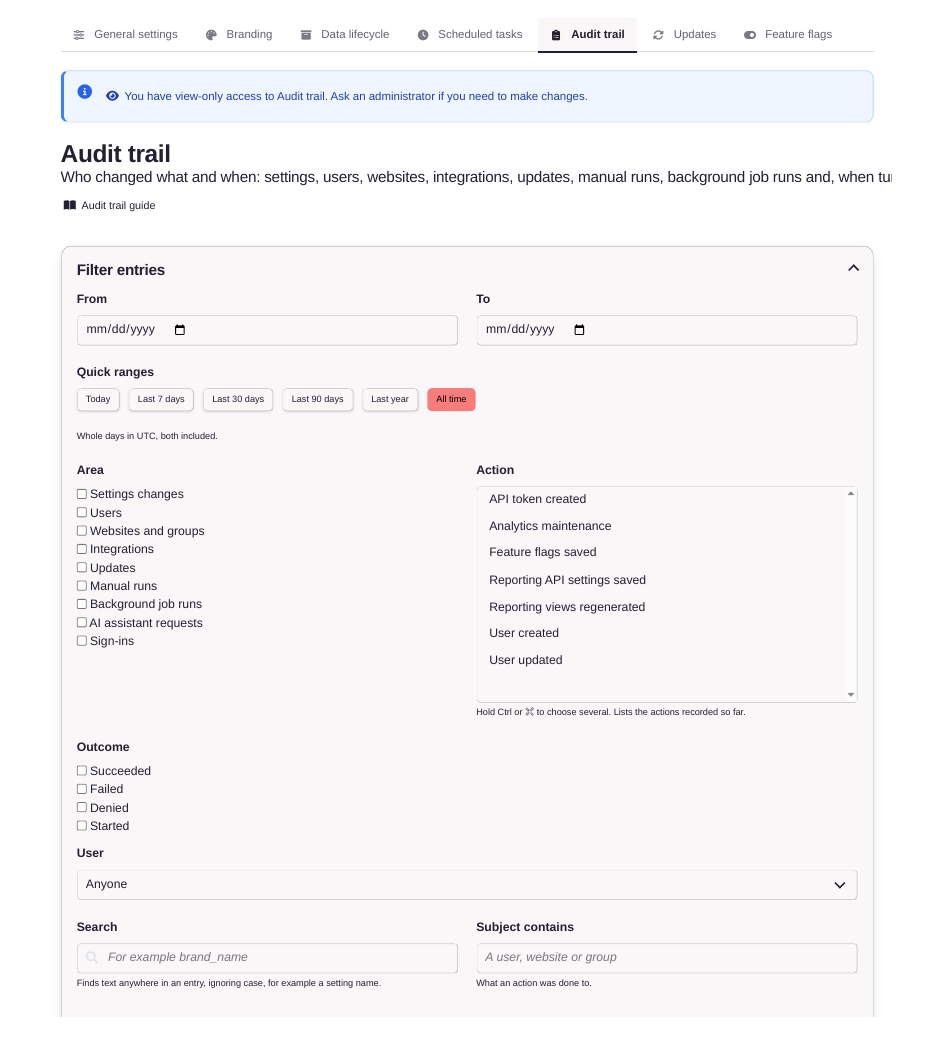Click the Scheduled tasks clock icon
Image resolution: width=935 pixels, height=1060 pixels.
point(423,35)
